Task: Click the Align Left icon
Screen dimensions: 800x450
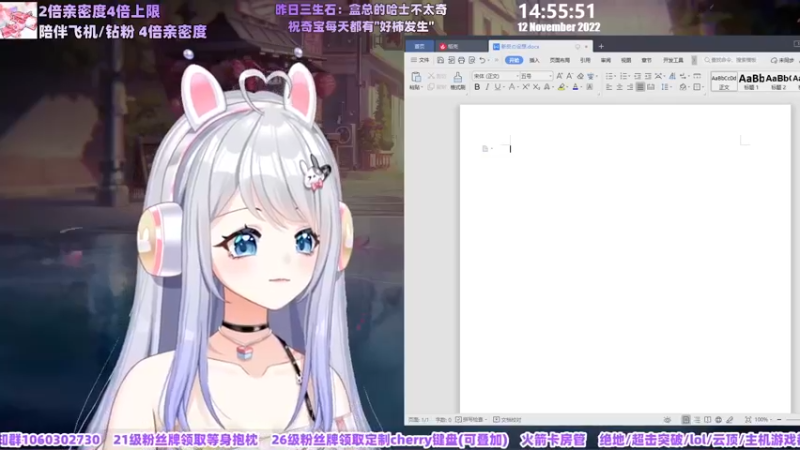Action: 609,87
